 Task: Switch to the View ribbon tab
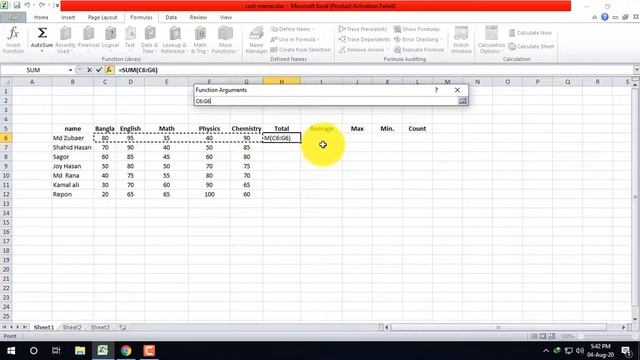[x=225, y=18]
